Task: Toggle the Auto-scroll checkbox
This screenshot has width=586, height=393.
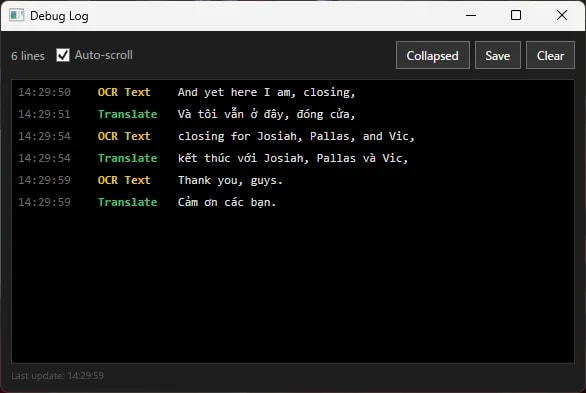Action: point(63,55)
